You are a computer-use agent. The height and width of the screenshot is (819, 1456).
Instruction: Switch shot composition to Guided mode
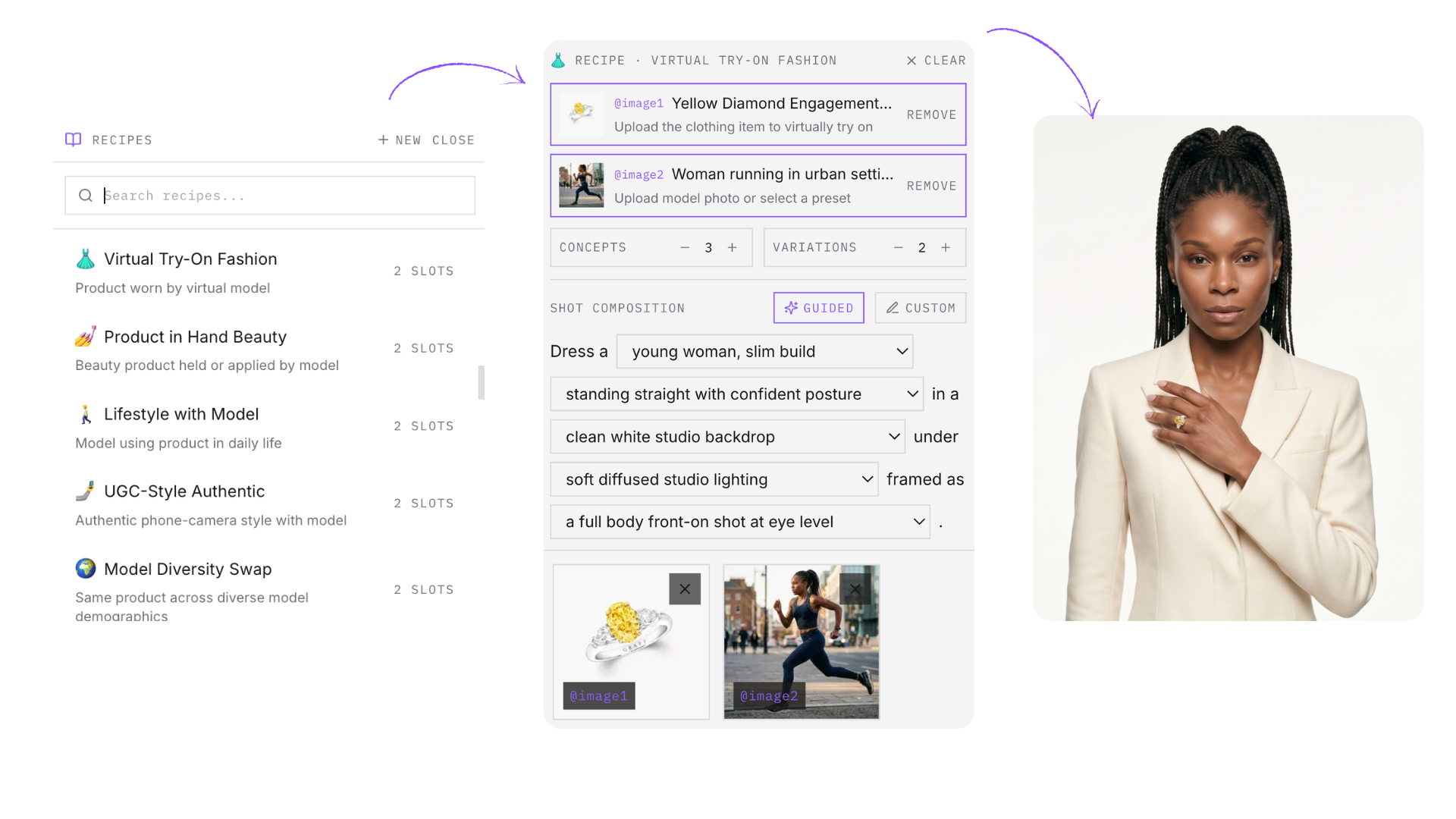(x=819, y=308)
